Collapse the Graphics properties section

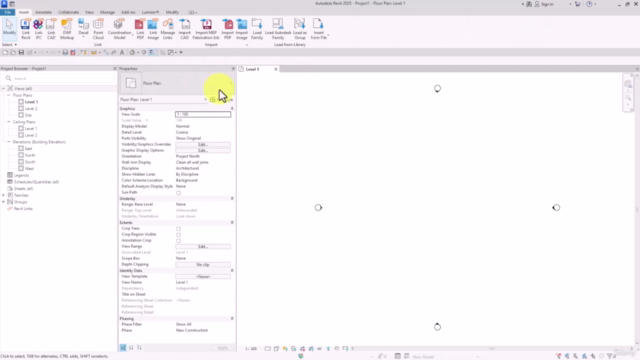(x=232, y=109)
